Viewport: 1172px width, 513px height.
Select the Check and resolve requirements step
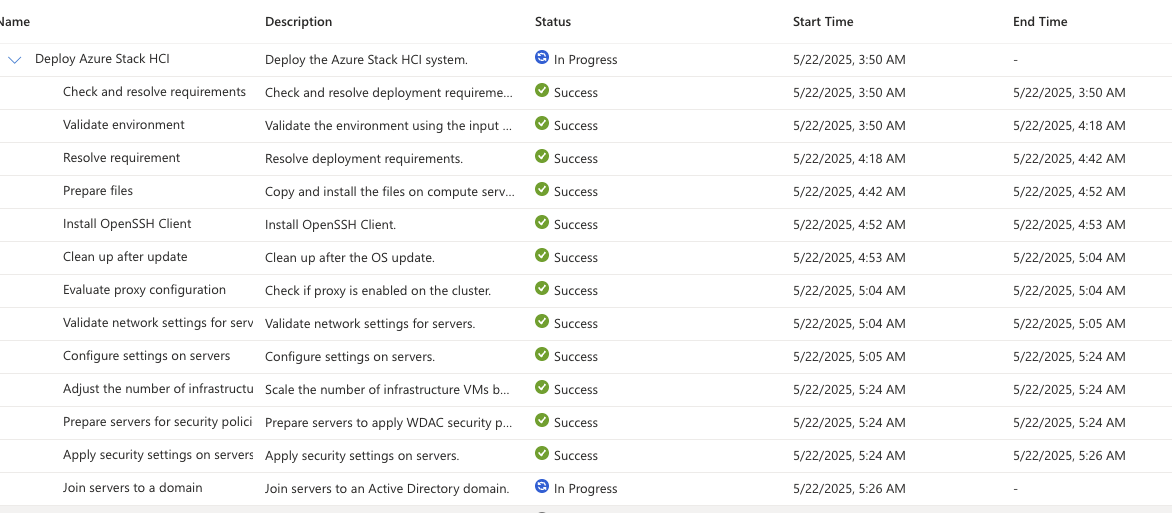point(154,92)
